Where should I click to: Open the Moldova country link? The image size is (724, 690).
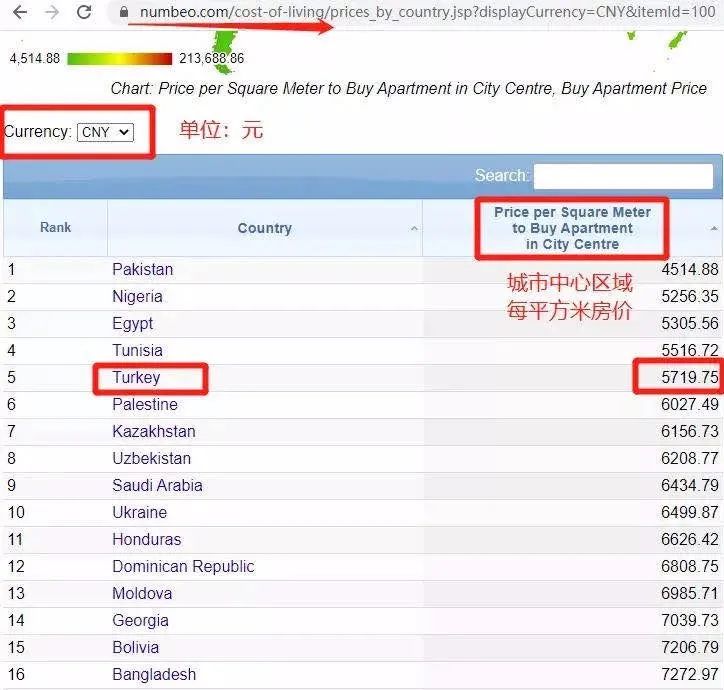142,593
